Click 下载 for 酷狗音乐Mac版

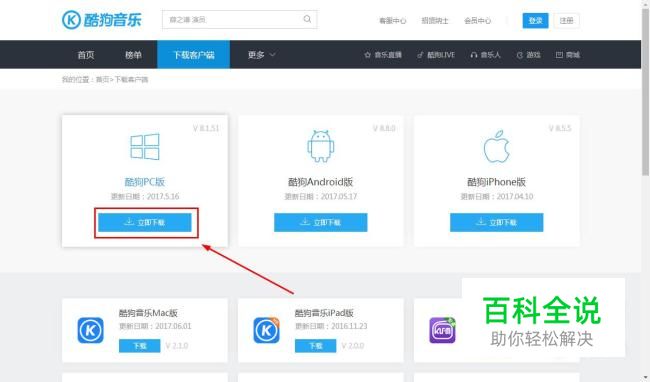pyautogui.click(x=140, y=346)
